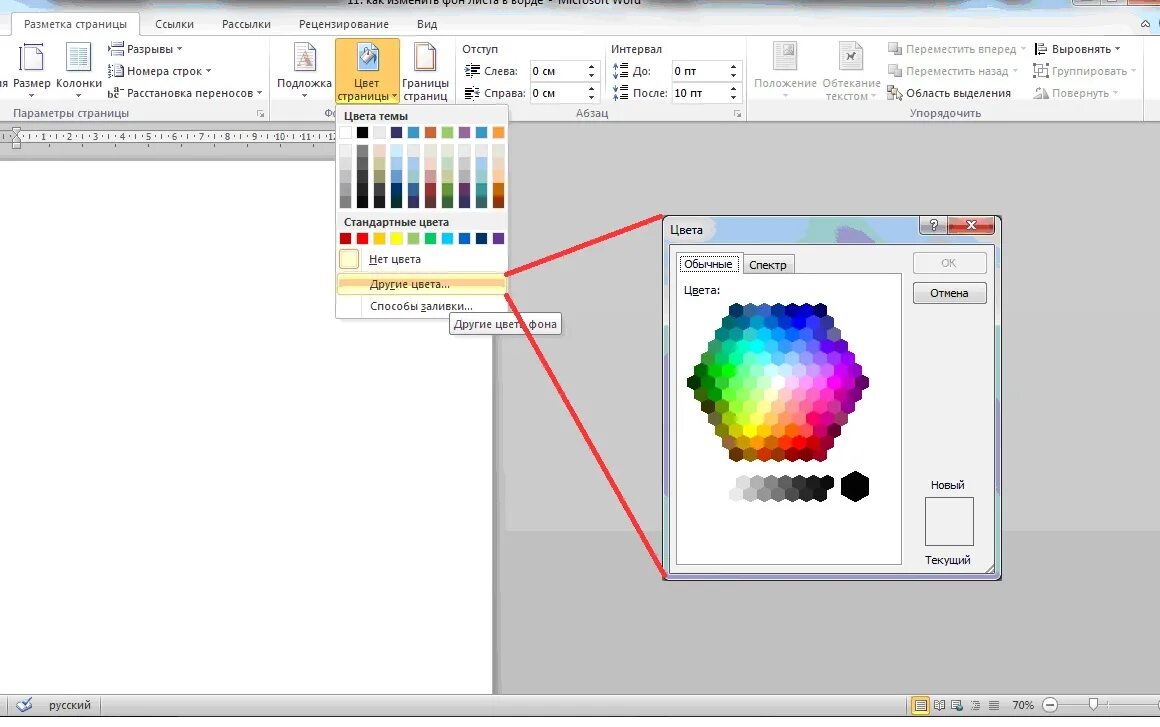Switch to Outline view icon
The width and height of the screenshot is (1160, 727).
click(976, 706)
